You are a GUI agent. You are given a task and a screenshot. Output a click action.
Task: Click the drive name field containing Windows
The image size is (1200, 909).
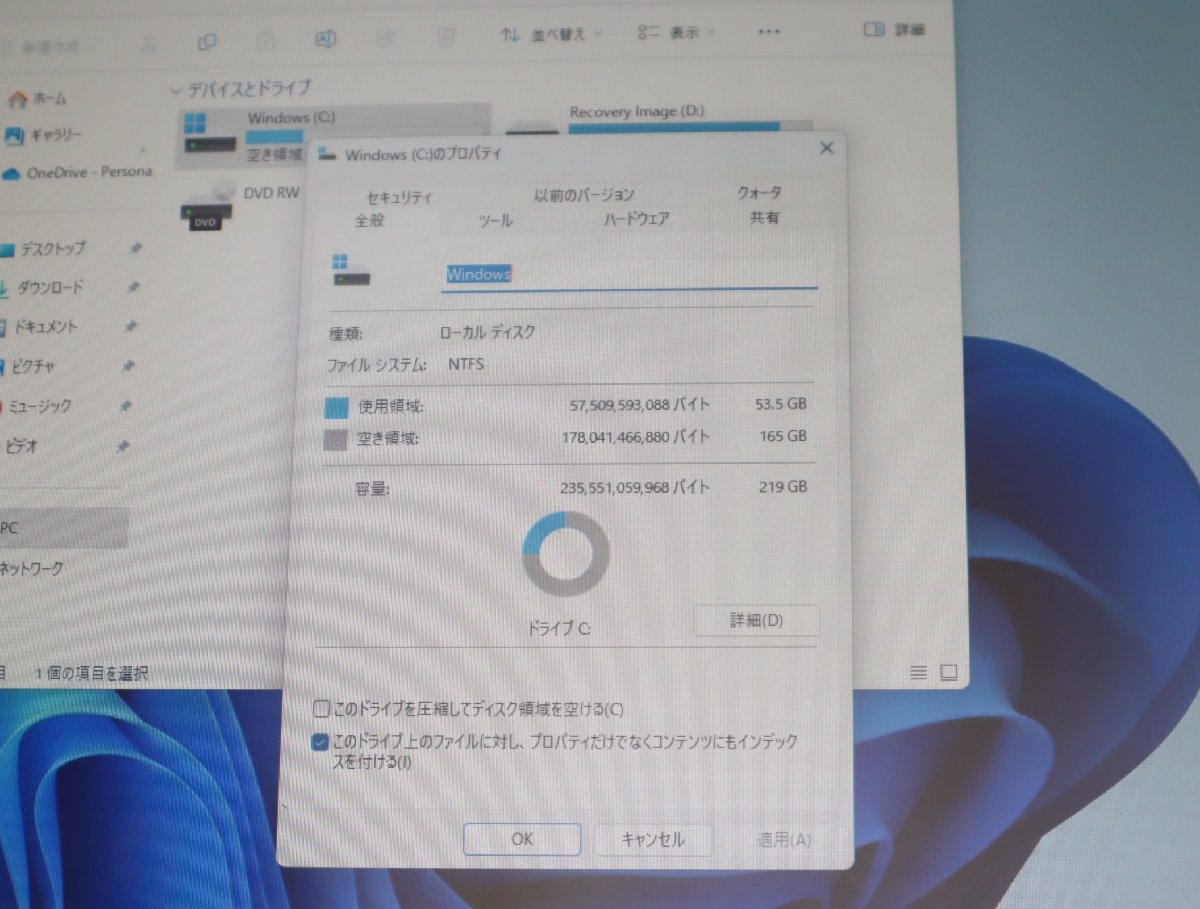pyautogui.click(x=629, y=273)
